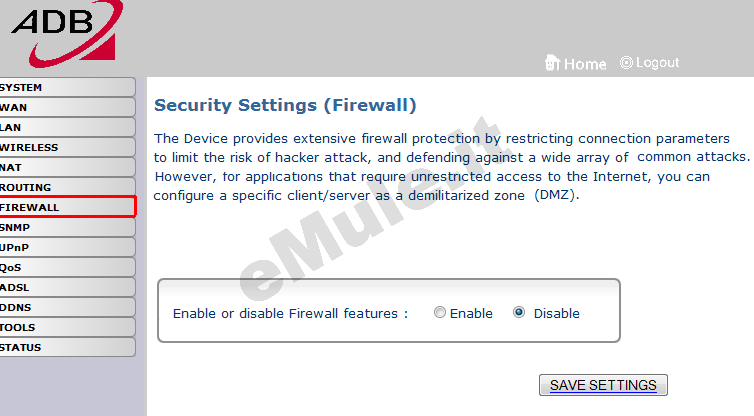Select the Disable firewall radio button
This screenshot has width=754, height=416.
tap(519, 313)
